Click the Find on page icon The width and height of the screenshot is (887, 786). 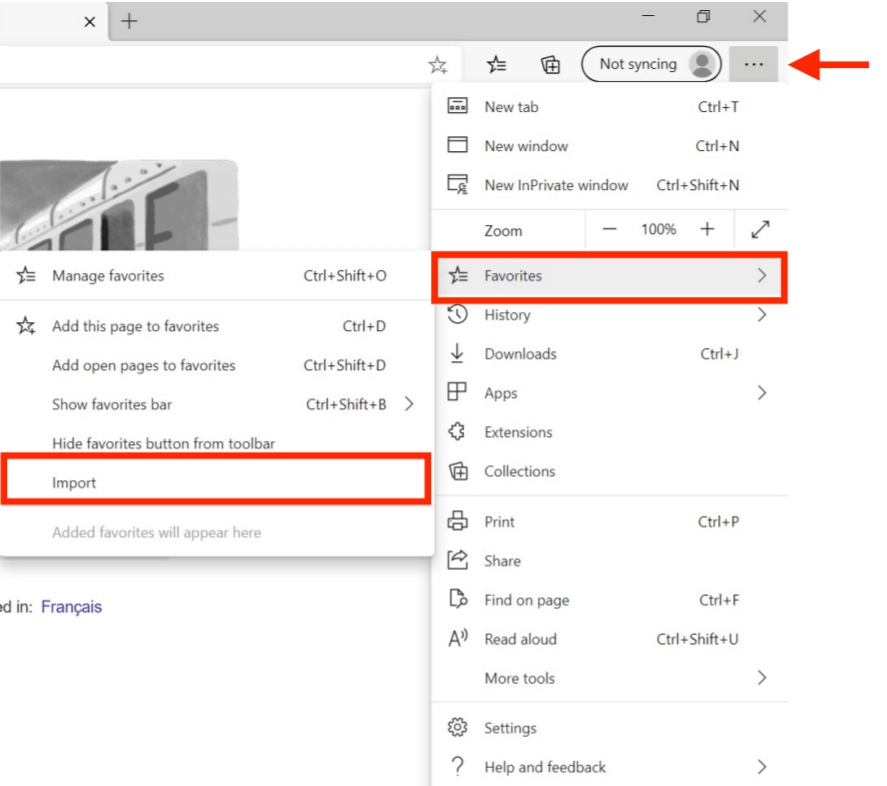[458, 599]
